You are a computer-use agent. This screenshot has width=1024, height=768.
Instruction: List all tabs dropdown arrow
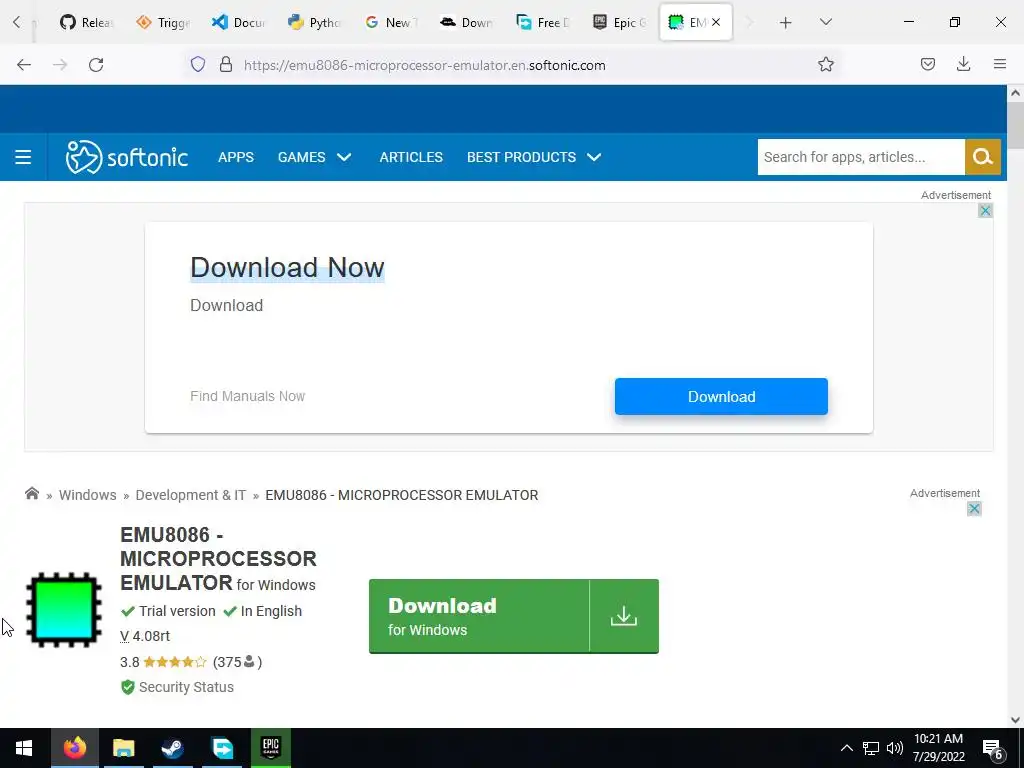pos(825,23)
